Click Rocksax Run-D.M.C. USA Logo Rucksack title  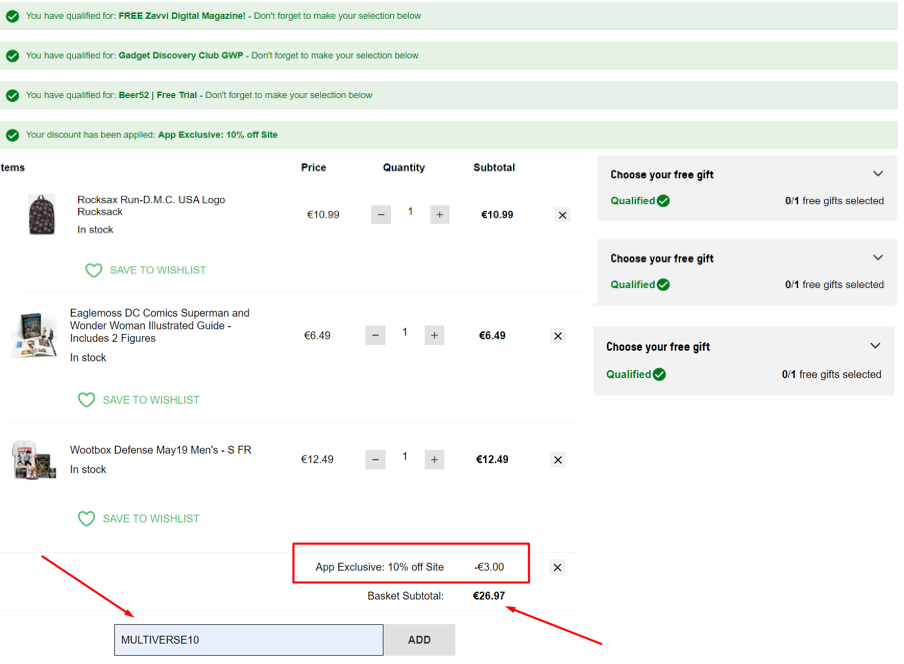[151, 206]
